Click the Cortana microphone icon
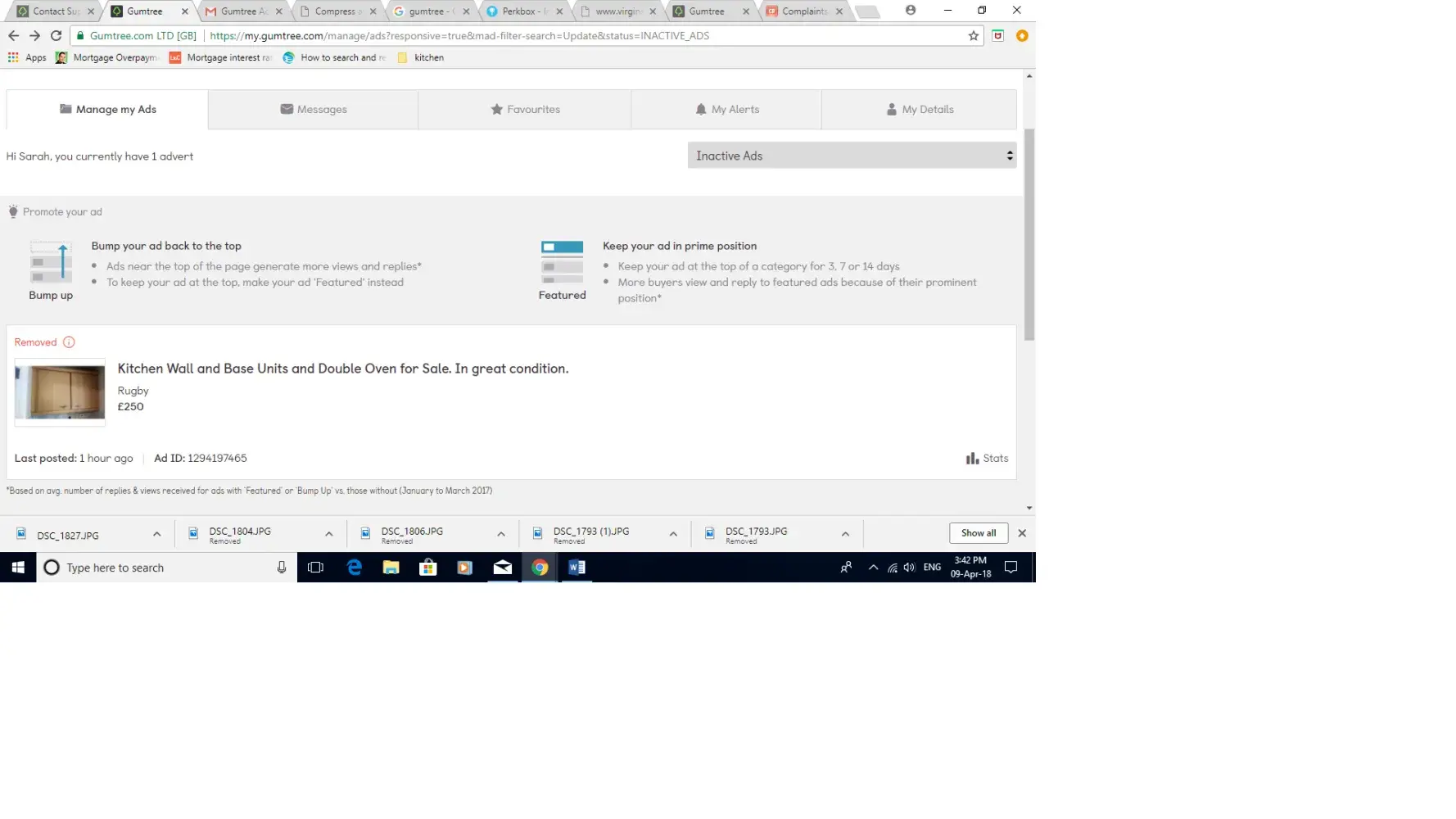Screen dimensions: 1456x819 coord(282,568)
